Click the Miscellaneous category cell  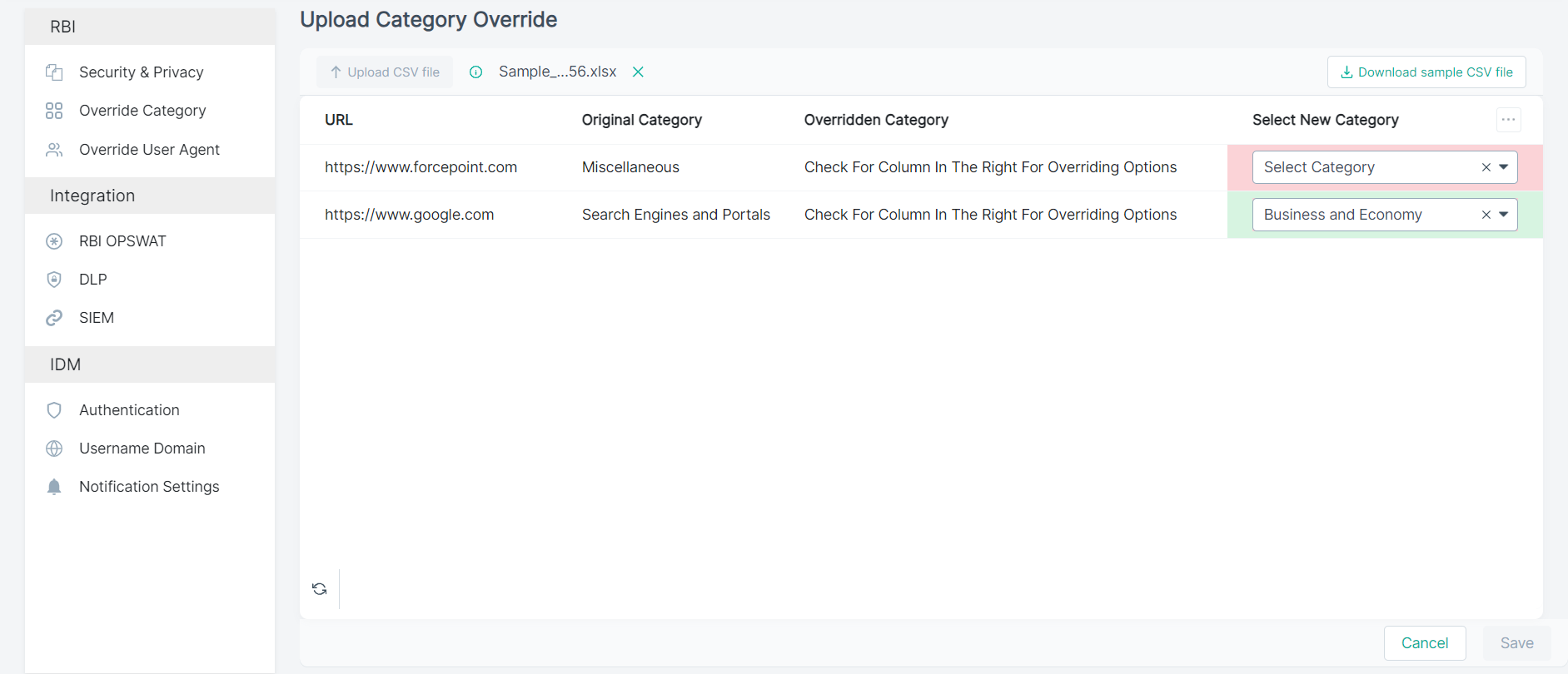(x=630, y=167)
